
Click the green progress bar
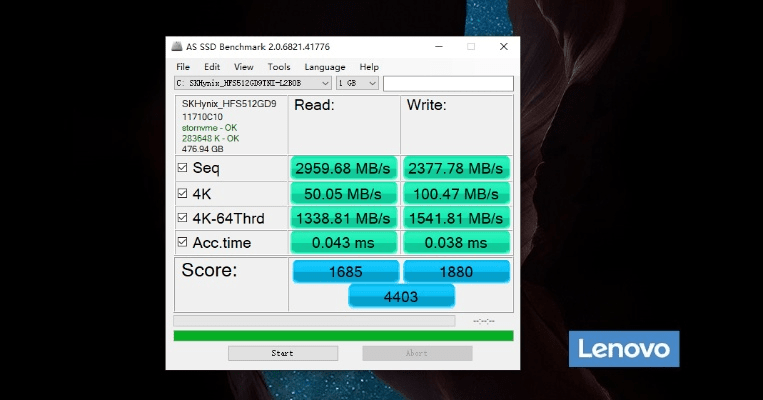click(x=343, y=336)
